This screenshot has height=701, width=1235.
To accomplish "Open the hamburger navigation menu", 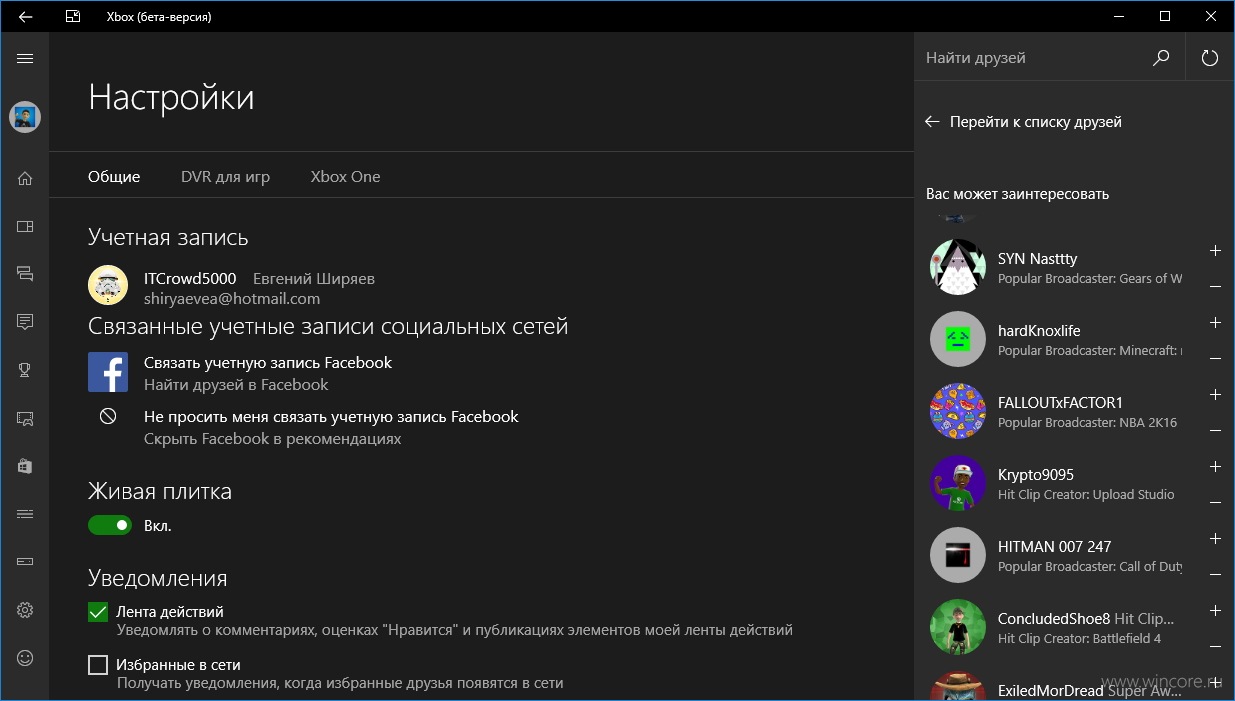I will coord(25,59).
